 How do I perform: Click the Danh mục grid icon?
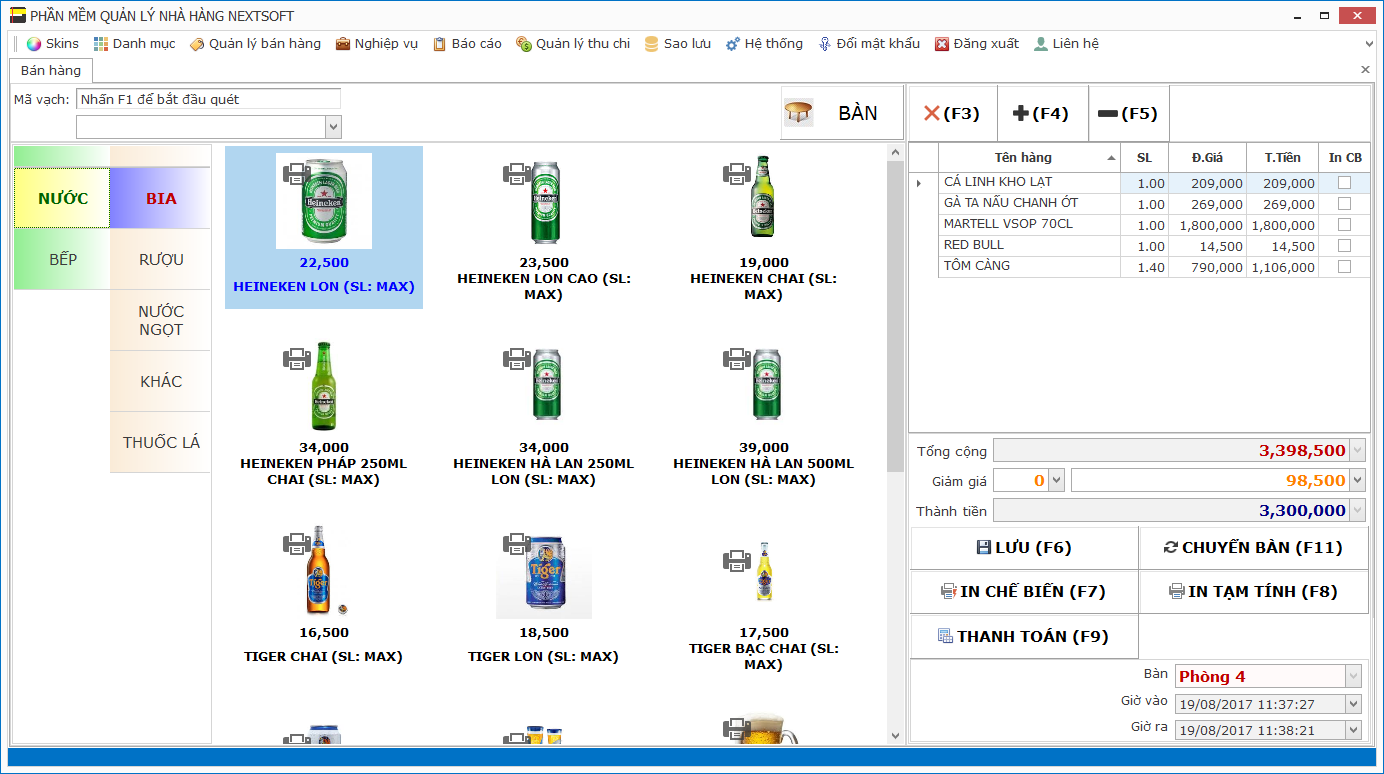click(x=101, y=44)
